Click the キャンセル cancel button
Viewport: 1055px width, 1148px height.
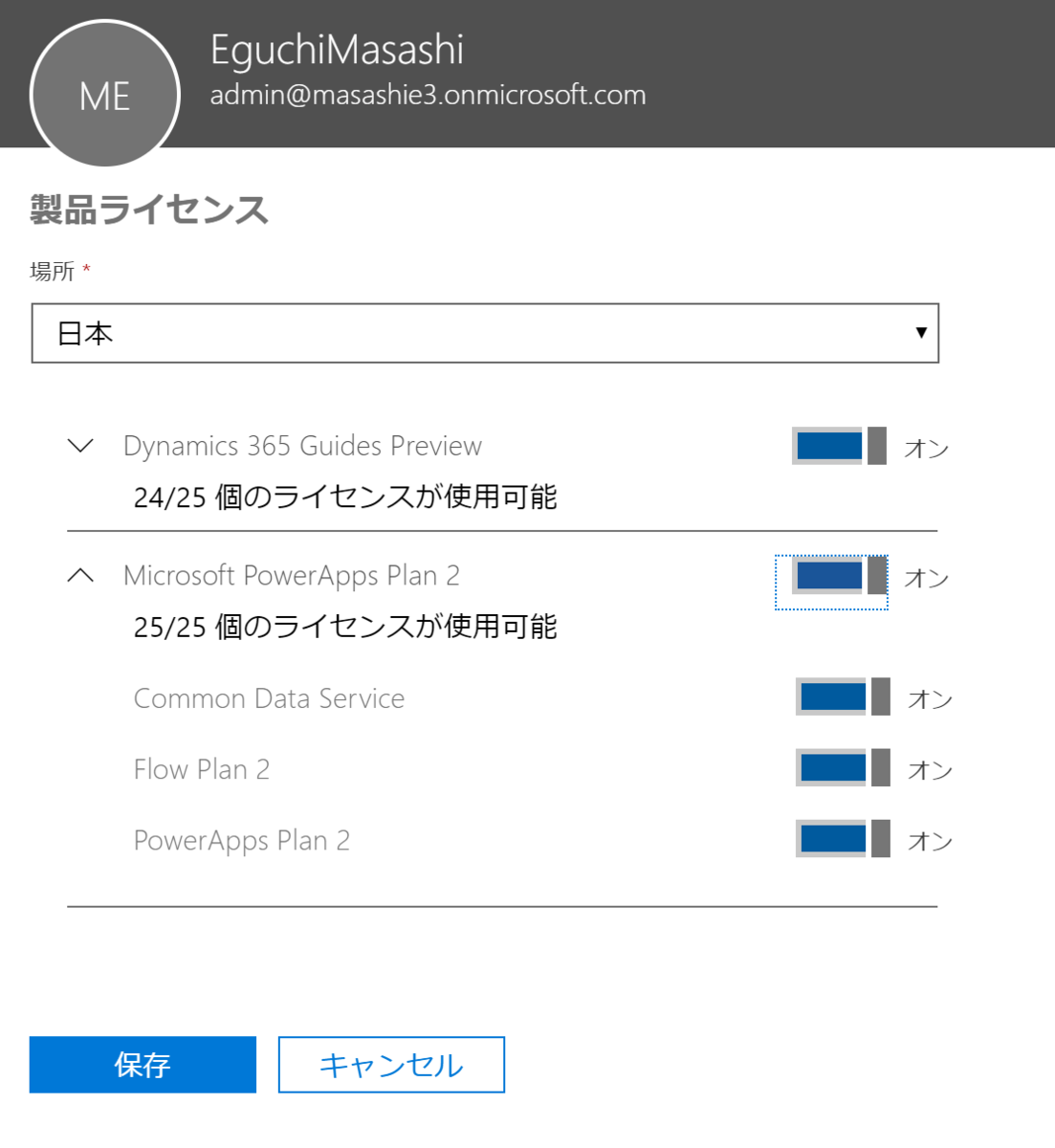pos(390,1064)
